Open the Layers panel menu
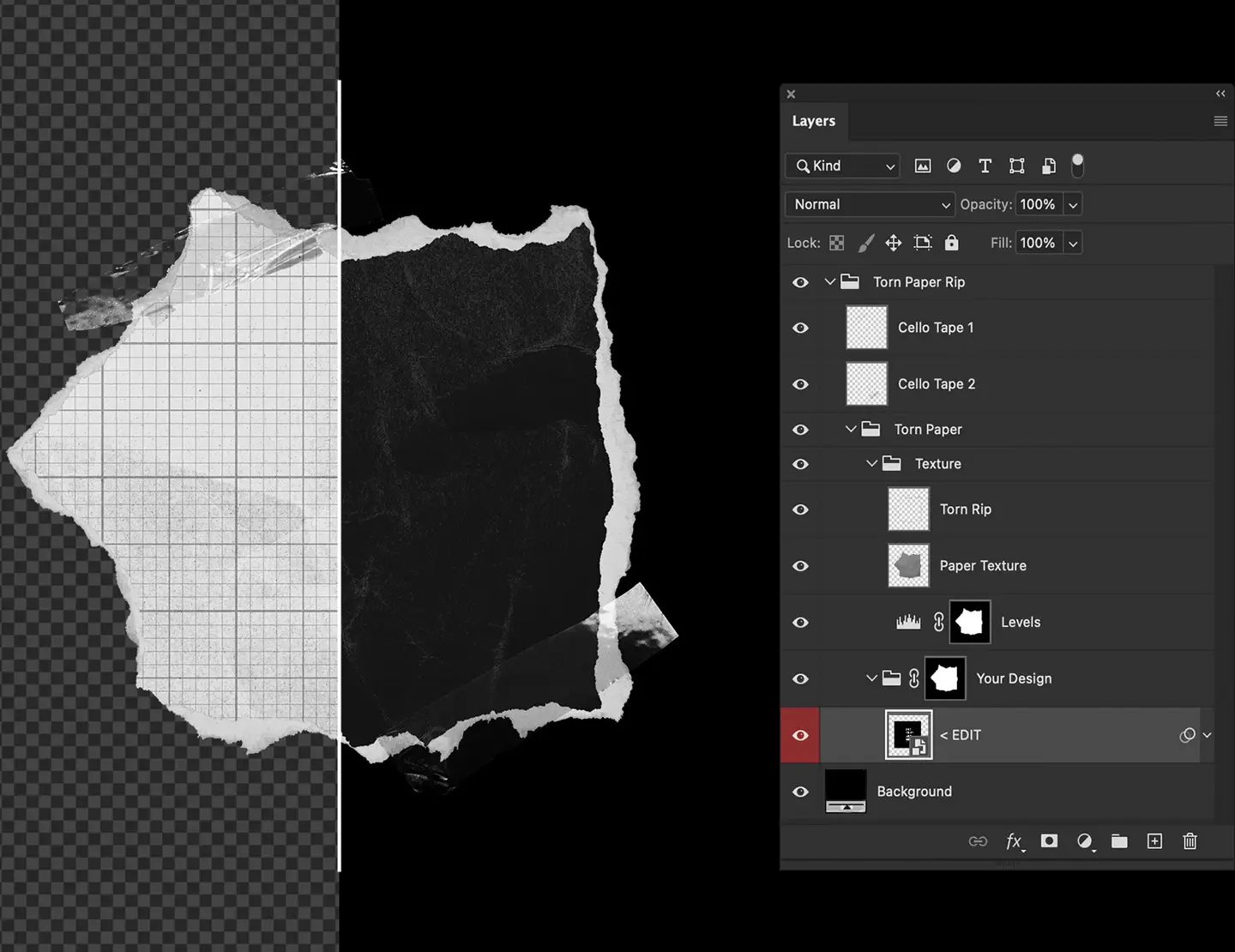Screen dimensions: 1235x952 [1220, 121]
